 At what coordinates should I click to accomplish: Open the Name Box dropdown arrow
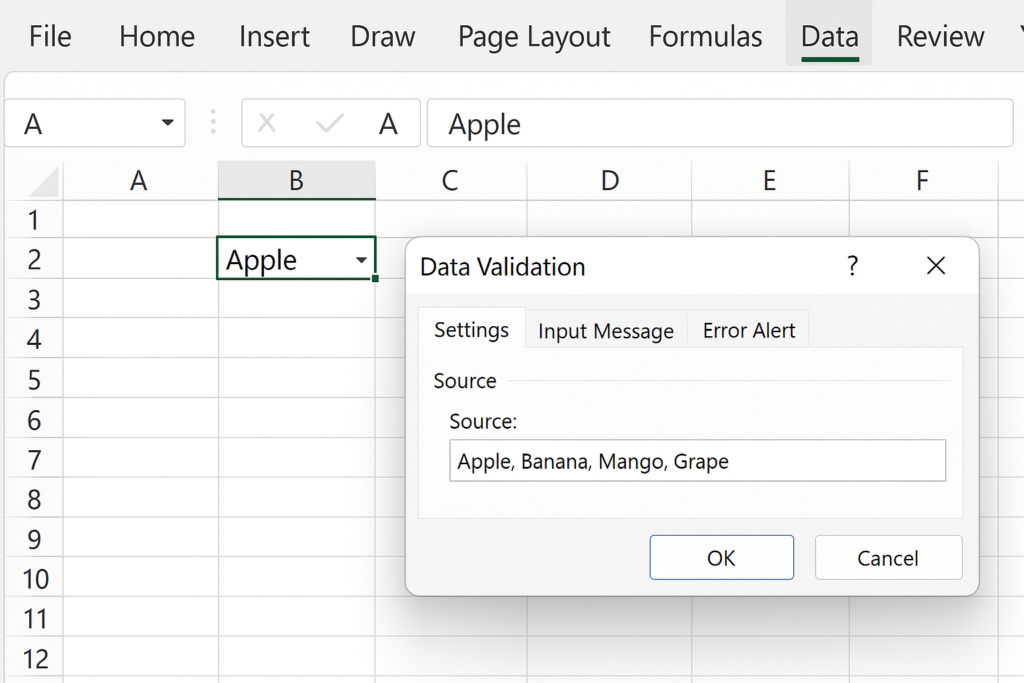click(x=167, y=124)
